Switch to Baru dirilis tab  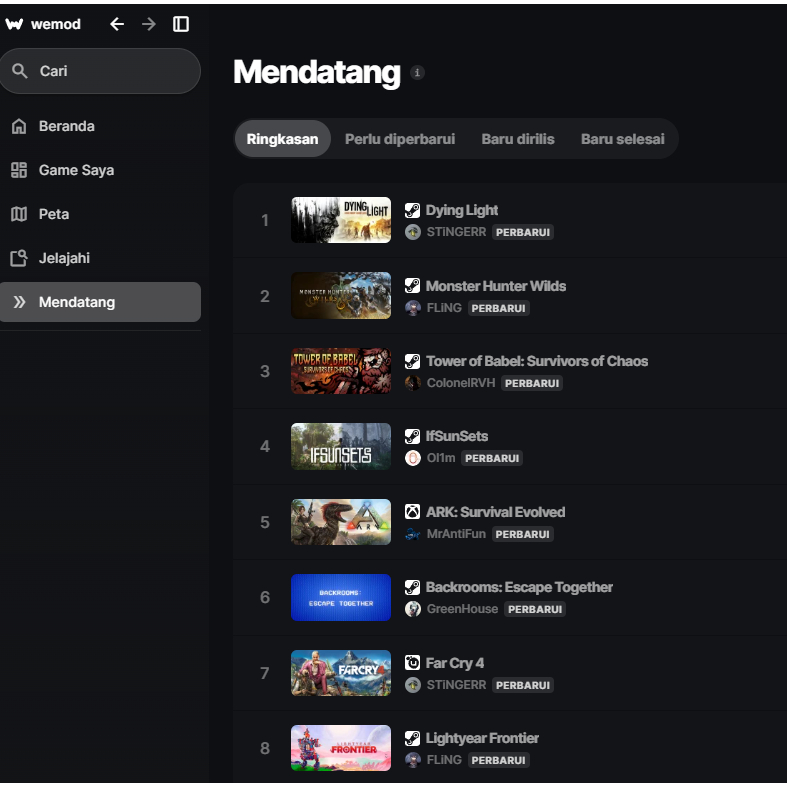pos(518,139)
